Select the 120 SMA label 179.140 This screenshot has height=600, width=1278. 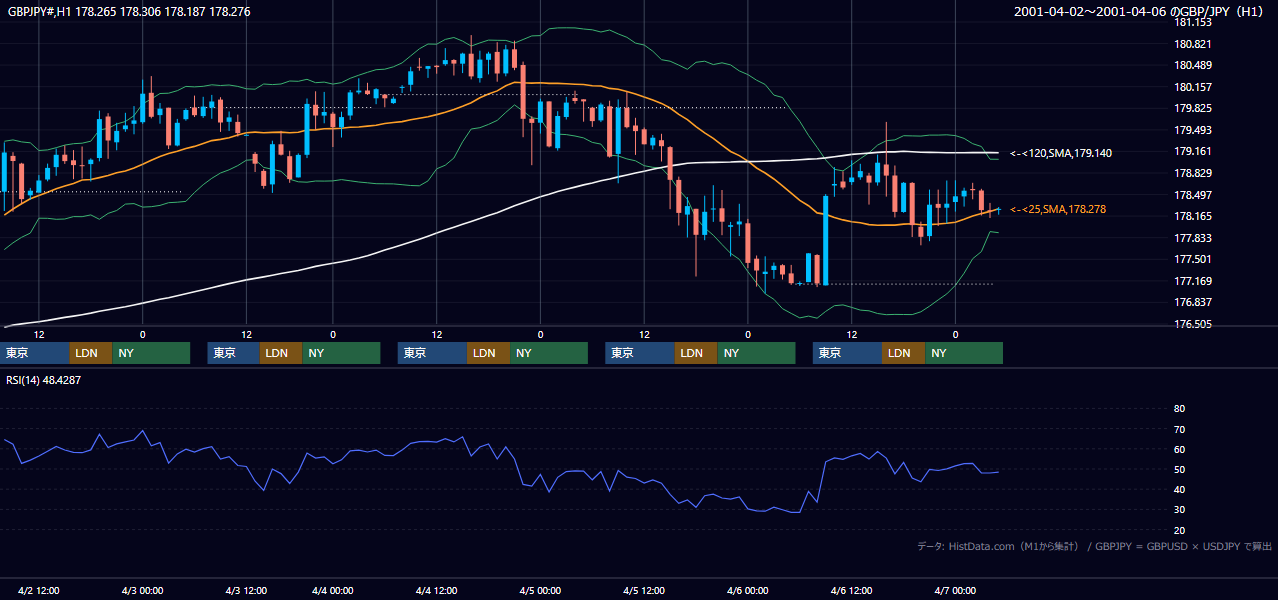click(x=1061, y=153)
